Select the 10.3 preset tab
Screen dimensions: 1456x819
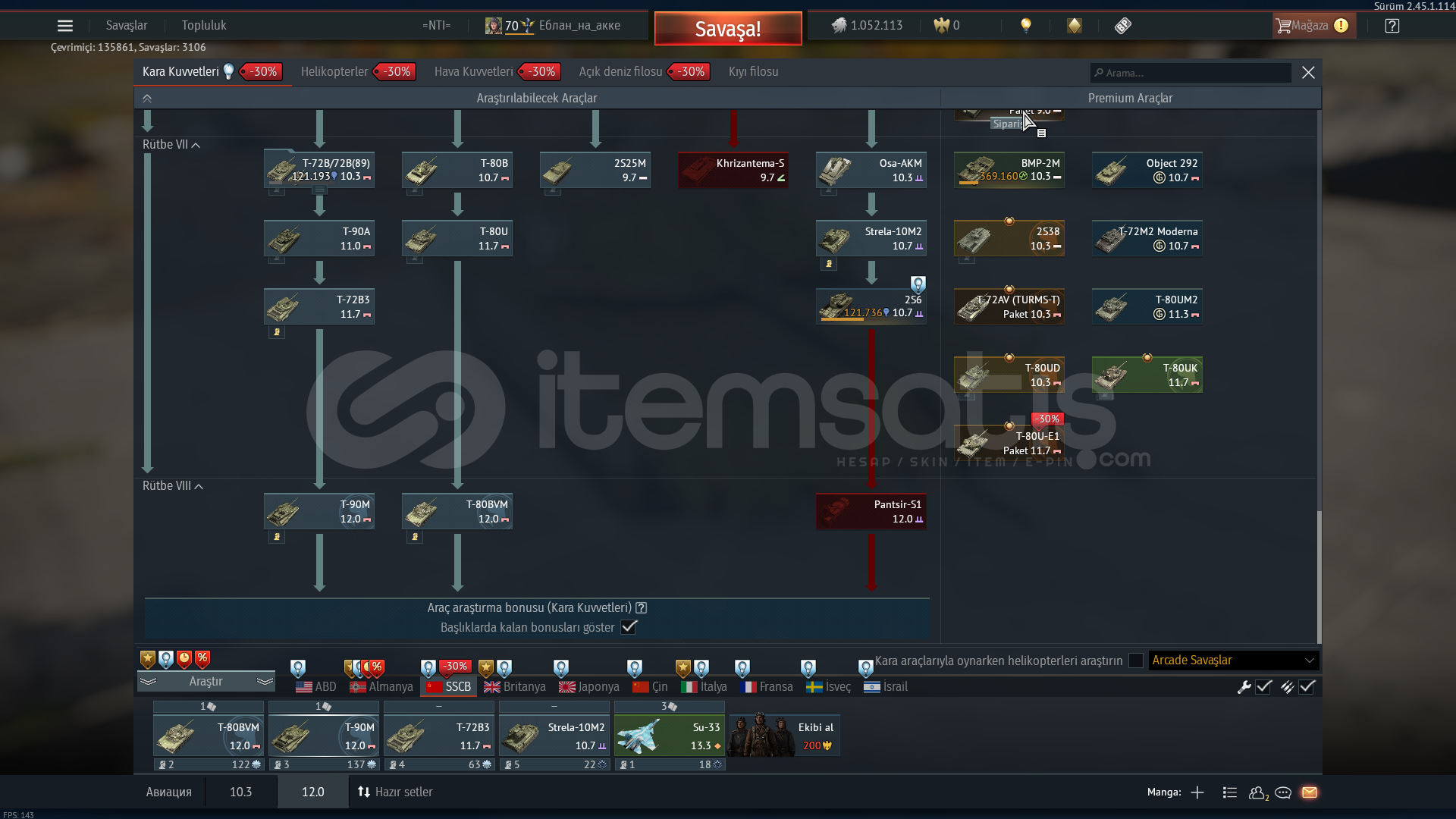240,792
